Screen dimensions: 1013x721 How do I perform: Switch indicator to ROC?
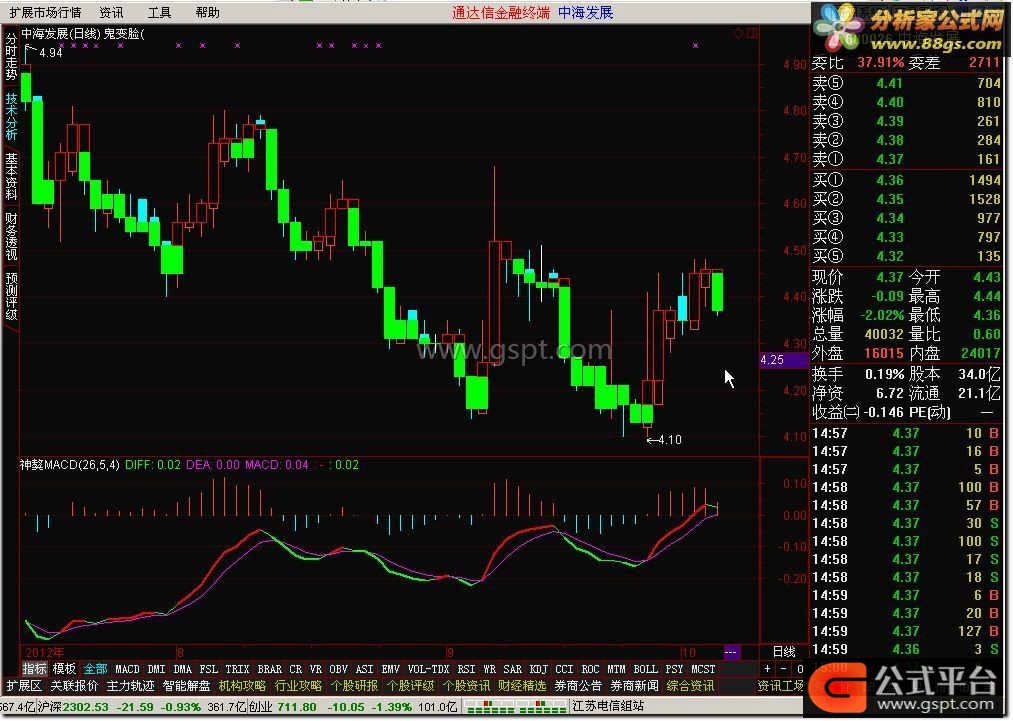click(x=590, y=669)
